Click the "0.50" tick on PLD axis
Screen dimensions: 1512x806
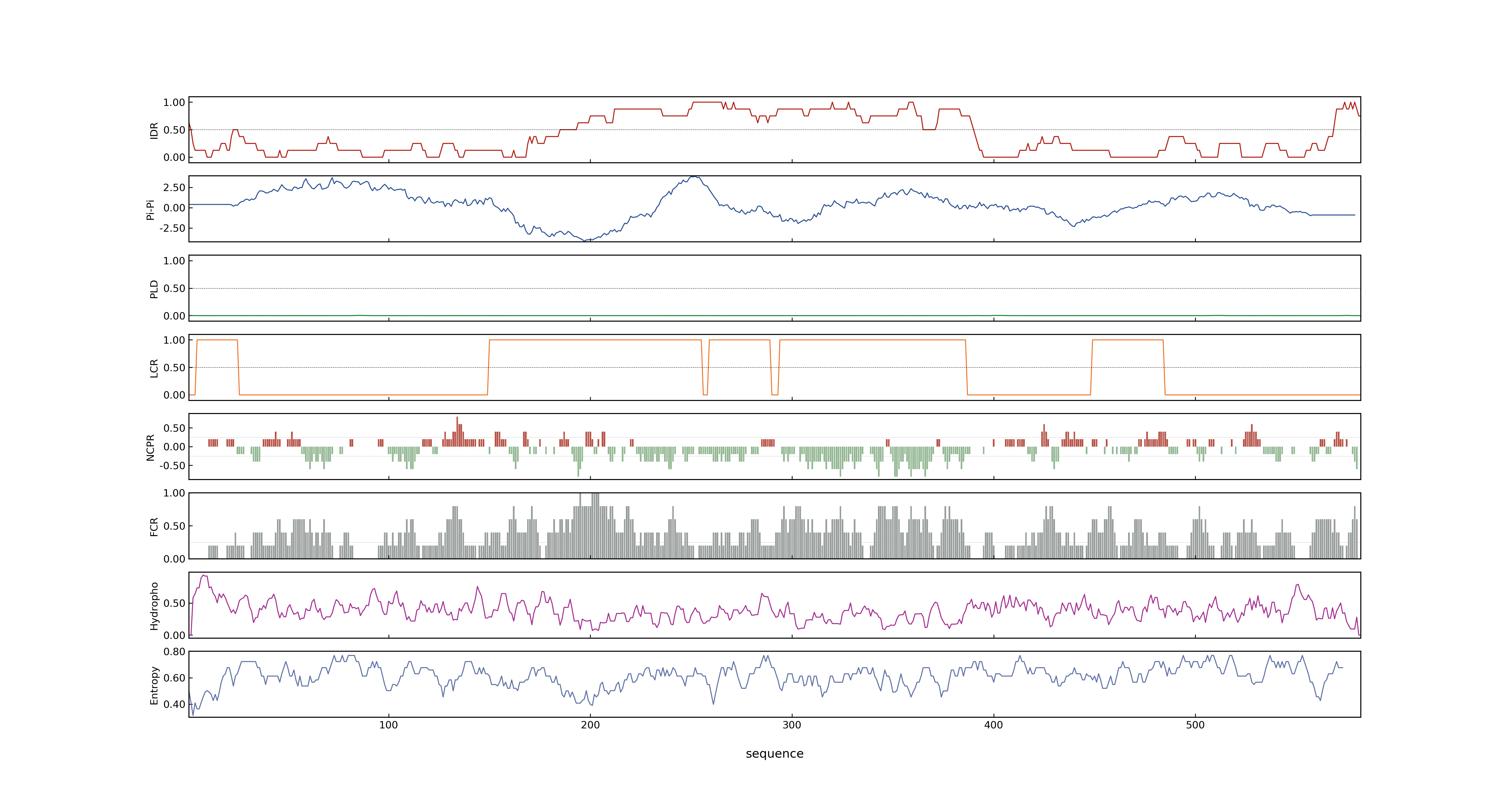tap(174, 288)
